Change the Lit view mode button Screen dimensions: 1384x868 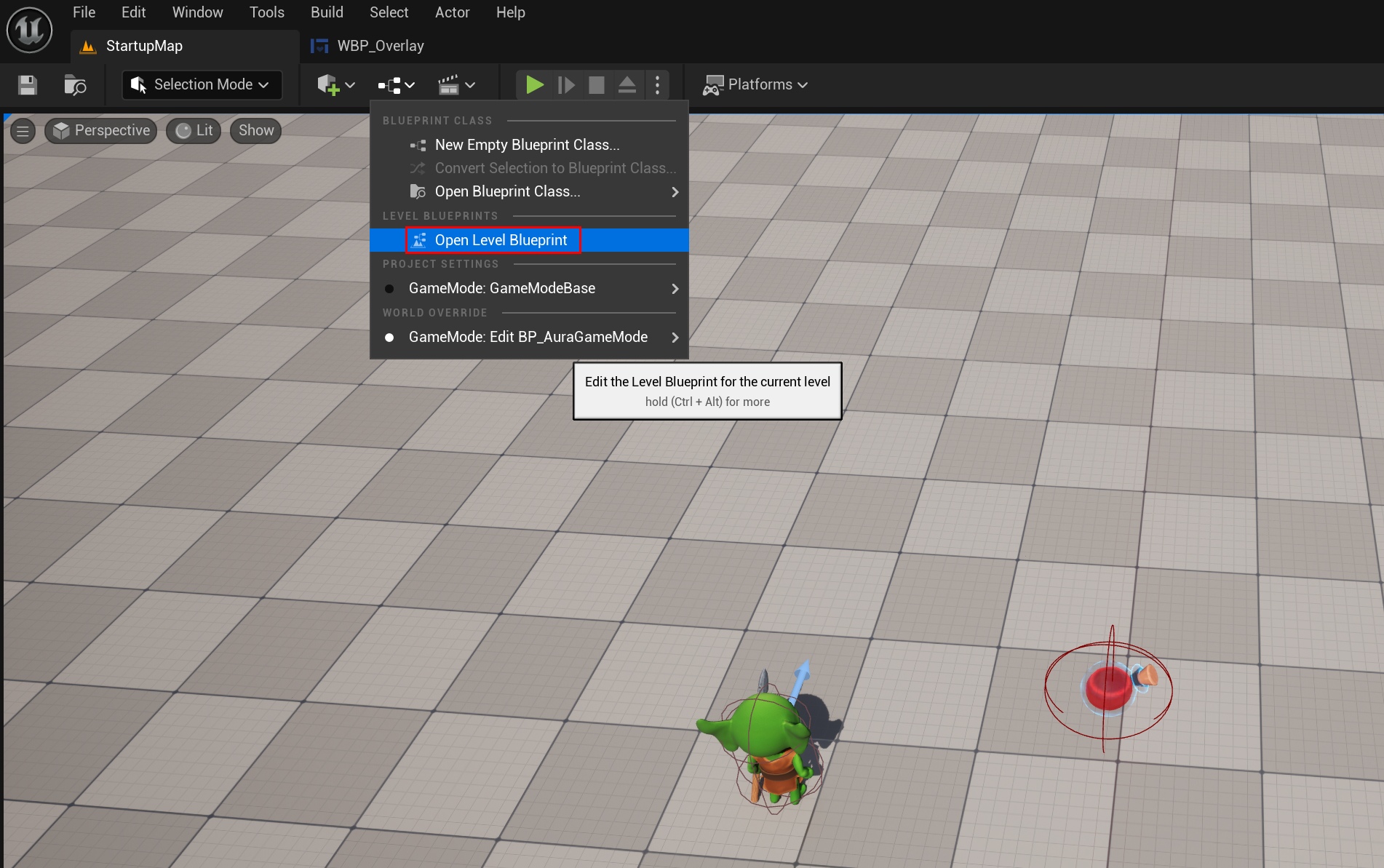click(194, 131)
